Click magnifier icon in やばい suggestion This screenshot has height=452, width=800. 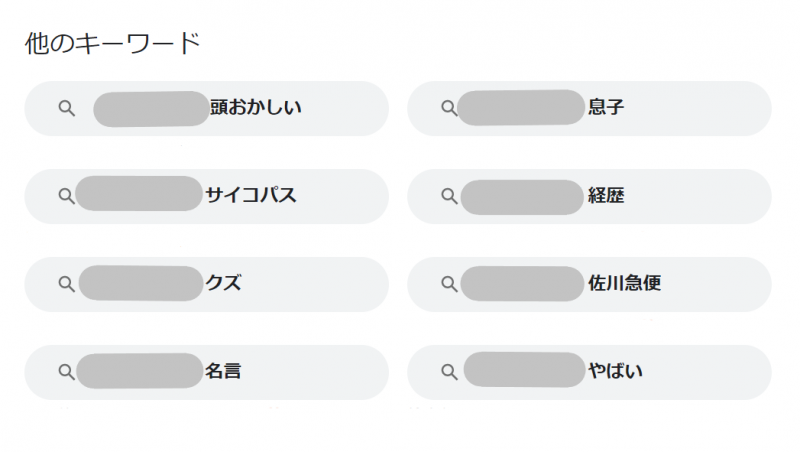tap(449, 372)
